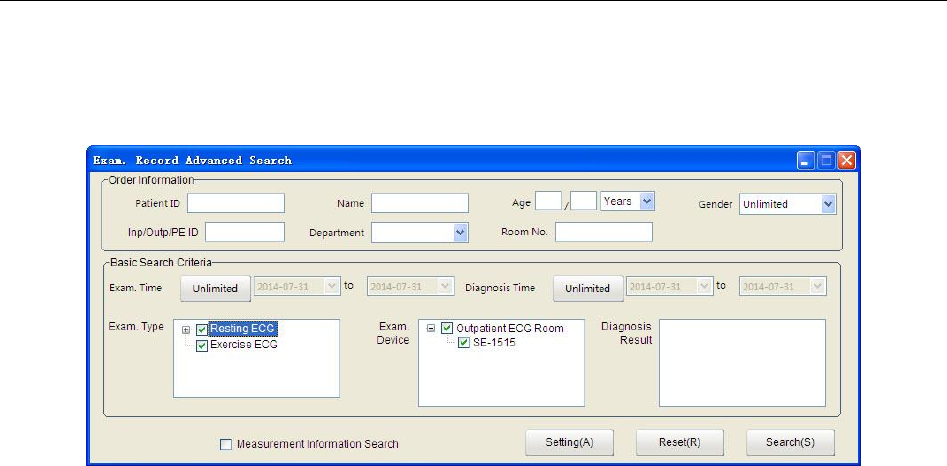947x466 pixels.
Task: Open the Gender dropdown showing Unlimited
Action: [828, 204]
